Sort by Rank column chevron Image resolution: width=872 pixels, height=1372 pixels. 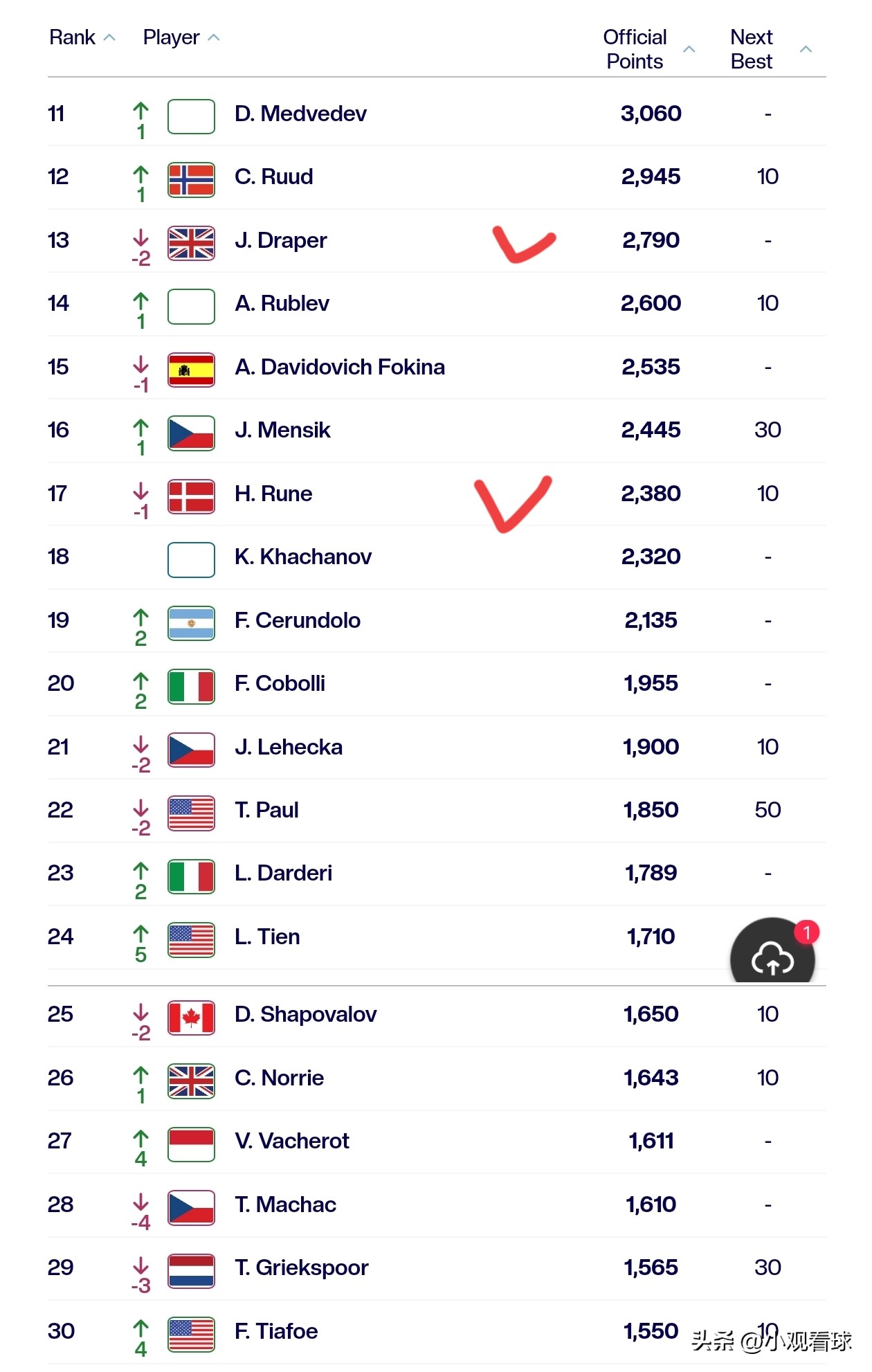pyautogui.click(x=109, y=38)
